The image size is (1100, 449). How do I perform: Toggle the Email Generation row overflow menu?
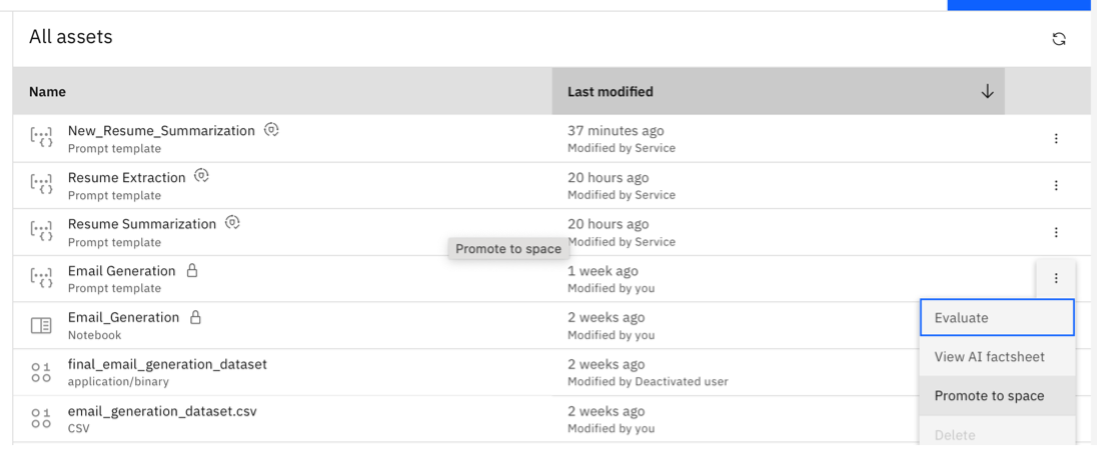(1056, 279)
